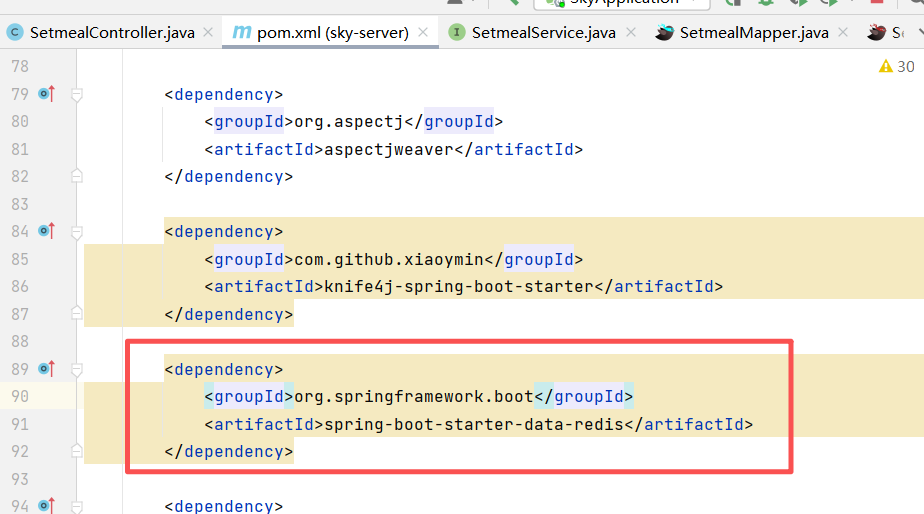Collapse the dependency block at line 94

pos(77,506)
